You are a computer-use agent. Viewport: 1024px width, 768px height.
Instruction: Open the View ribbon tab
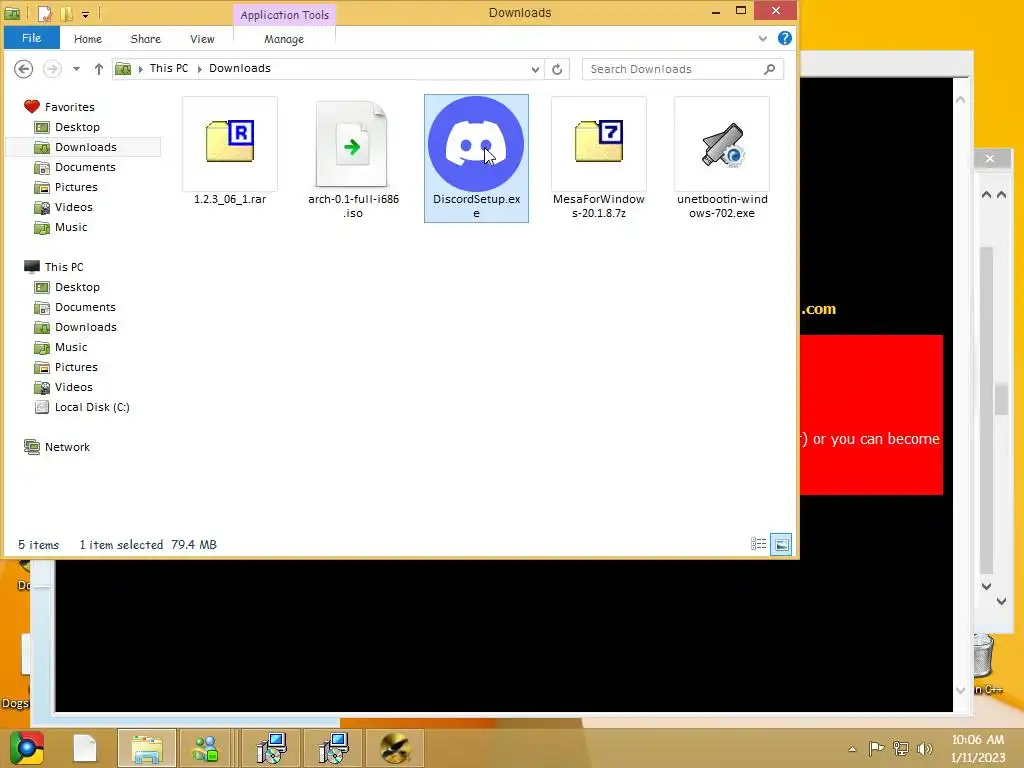pos(202,39)
